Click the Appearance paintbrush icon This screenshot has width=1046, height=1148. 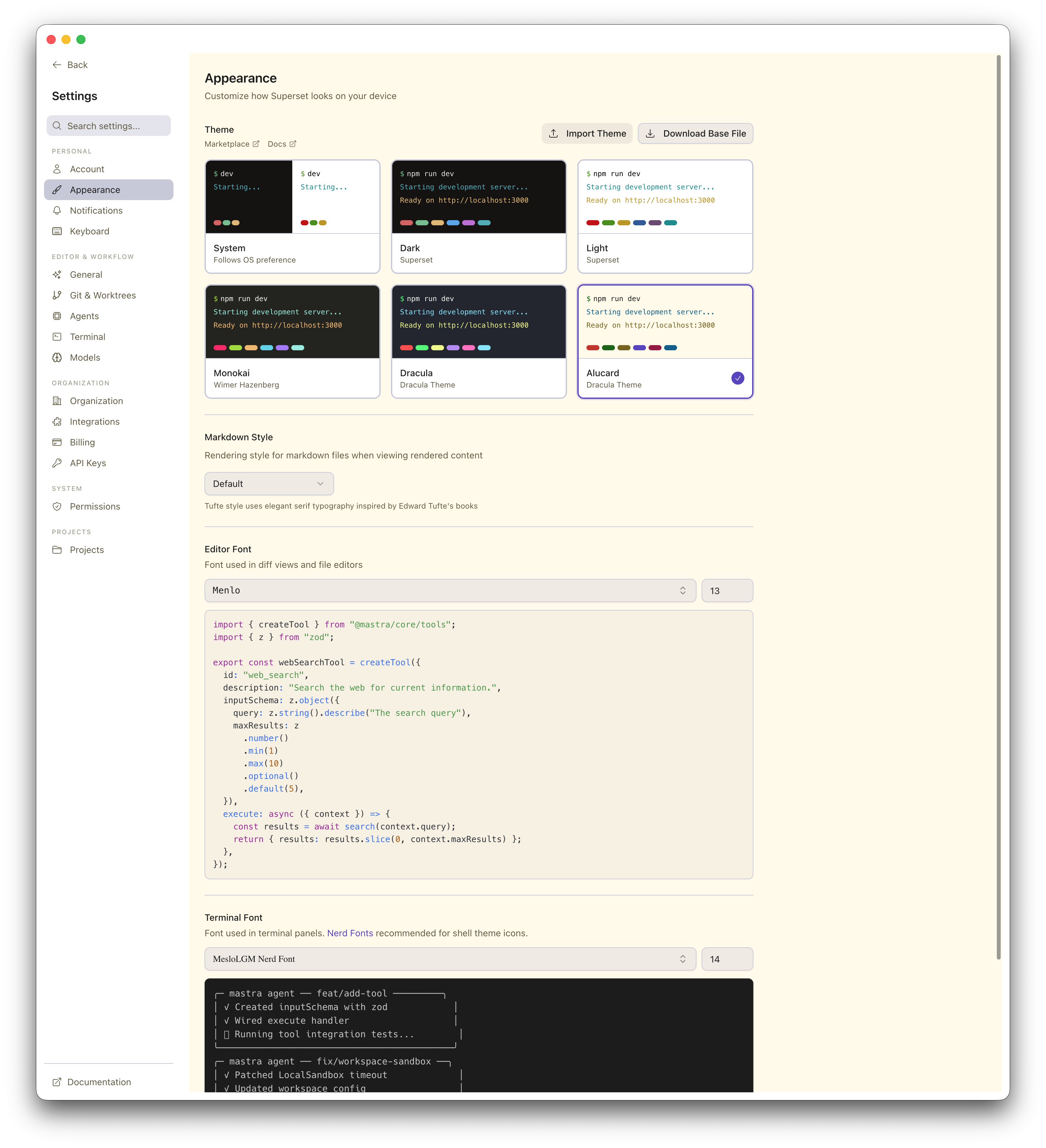tap(57, 190)
